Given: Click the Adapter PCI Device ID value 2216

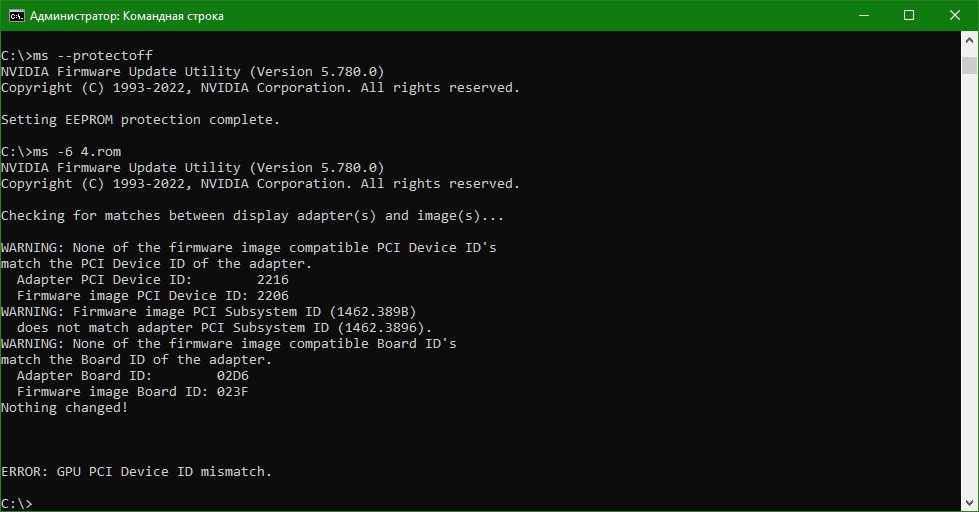Looking at the screenshot, I should click(x=273, y=280).
